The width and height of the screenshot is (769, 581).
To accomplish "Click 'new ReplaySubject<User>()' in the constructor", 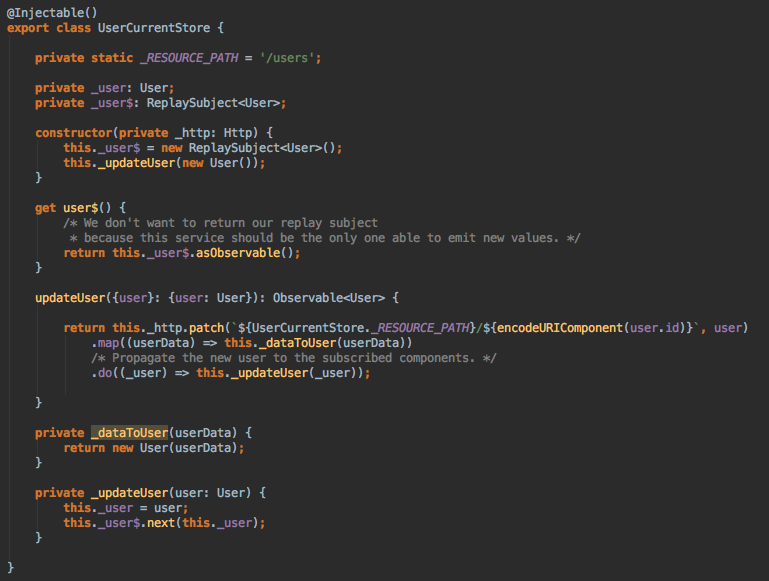I will point(248,148).
